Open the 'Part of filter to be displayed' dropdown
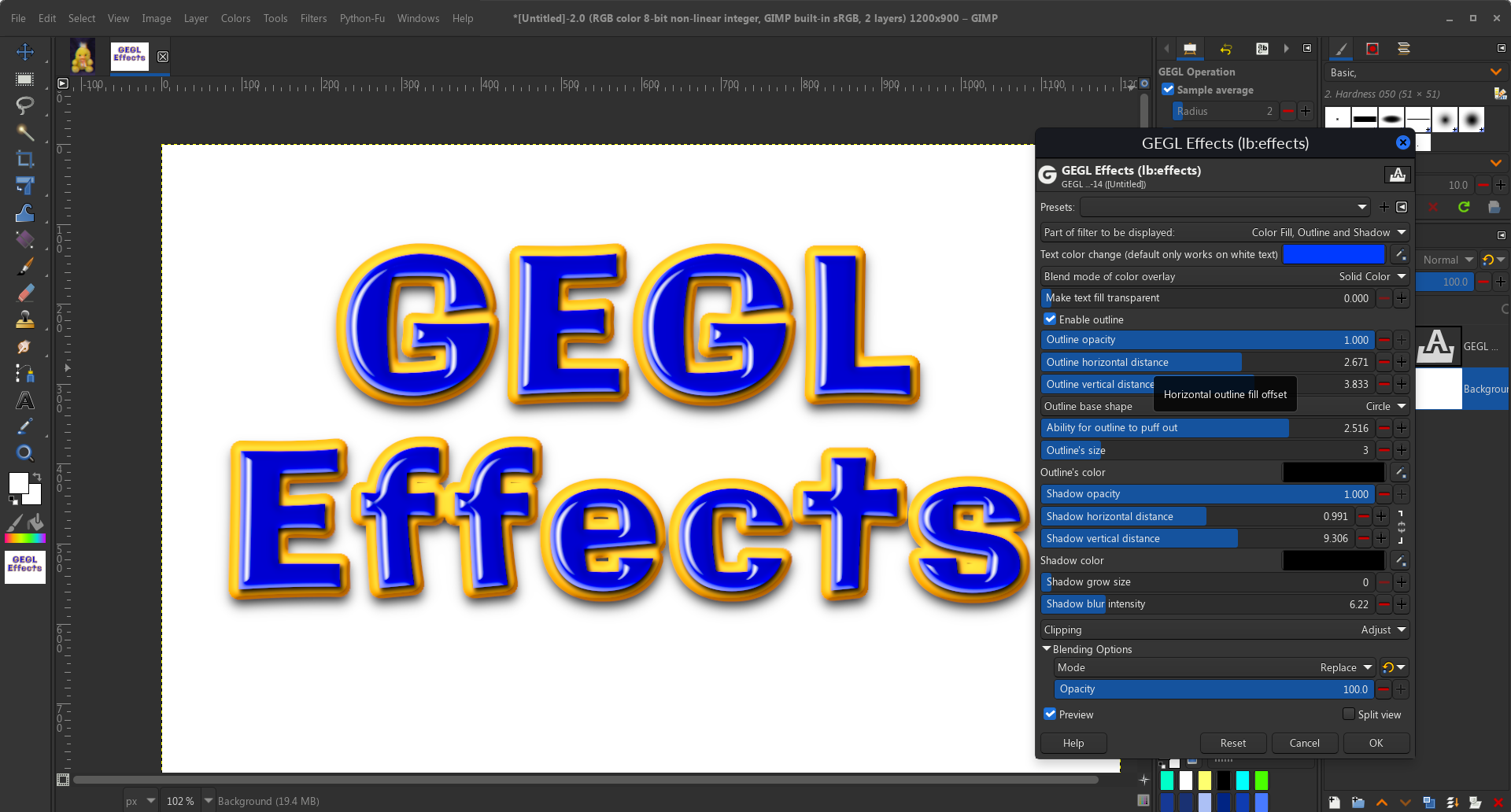Image resolution: width=1511 pixels, height=812 pixels. (x=1225, y=232)
